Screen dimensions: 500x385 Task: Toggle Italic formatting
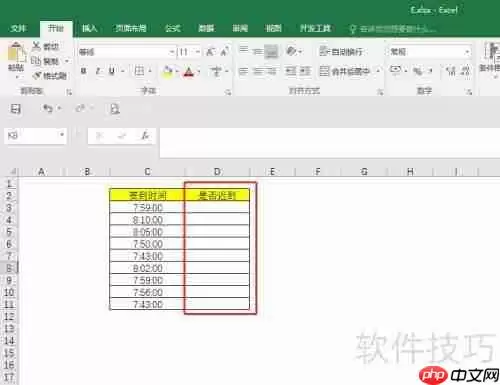click(98, 71)
